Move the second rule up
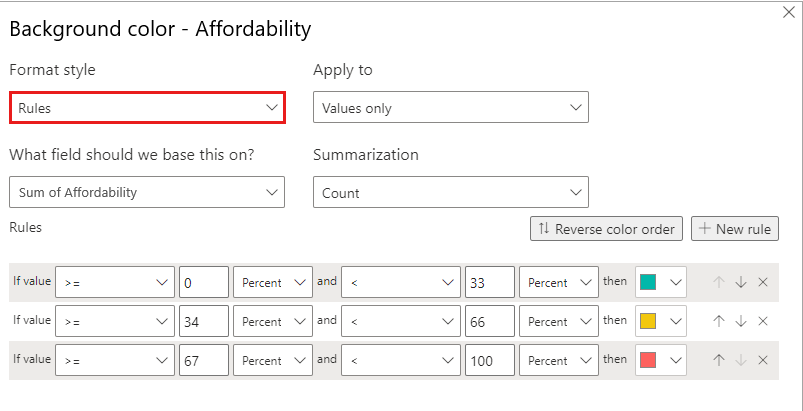 pyautogui.click(x=719, y=321)
